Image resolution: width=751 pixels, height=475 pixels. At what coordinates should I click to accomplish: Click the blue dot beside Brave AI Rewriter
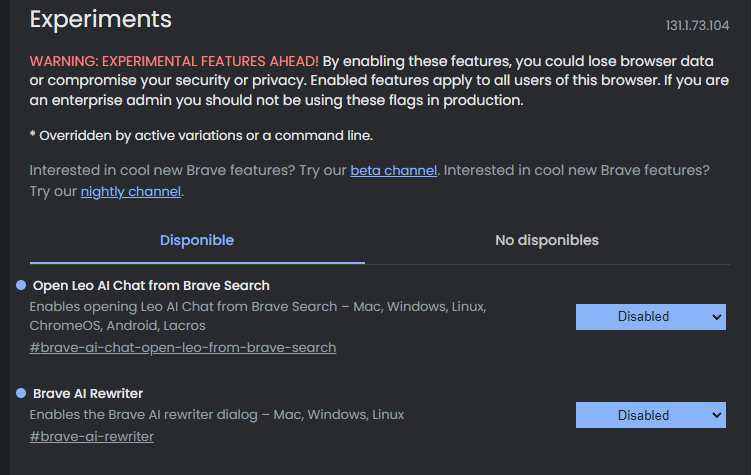[21, 393]
